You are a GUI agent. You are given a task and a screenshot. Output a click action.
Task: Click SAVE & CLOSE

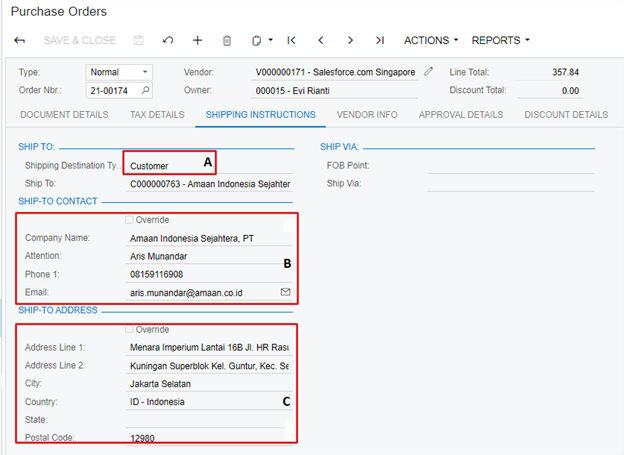click(x=80, y=40)
